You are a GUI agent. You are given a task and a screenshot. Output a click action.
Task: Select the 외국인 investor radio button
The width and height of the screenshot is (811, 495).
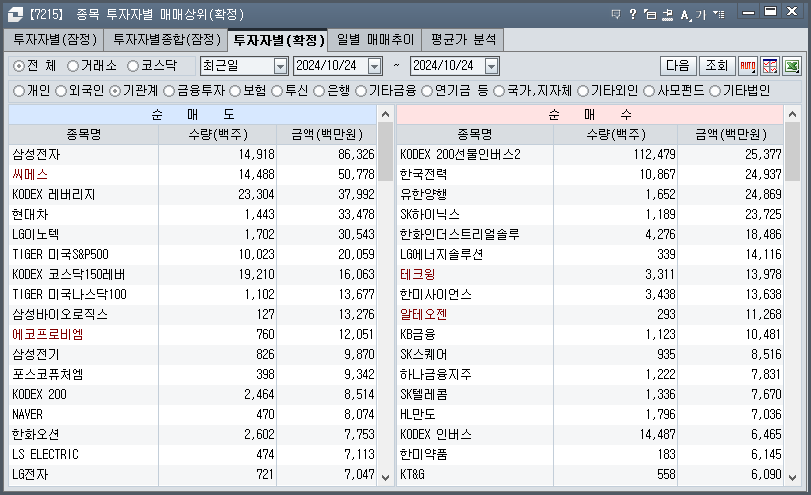[x=61, y=91]
